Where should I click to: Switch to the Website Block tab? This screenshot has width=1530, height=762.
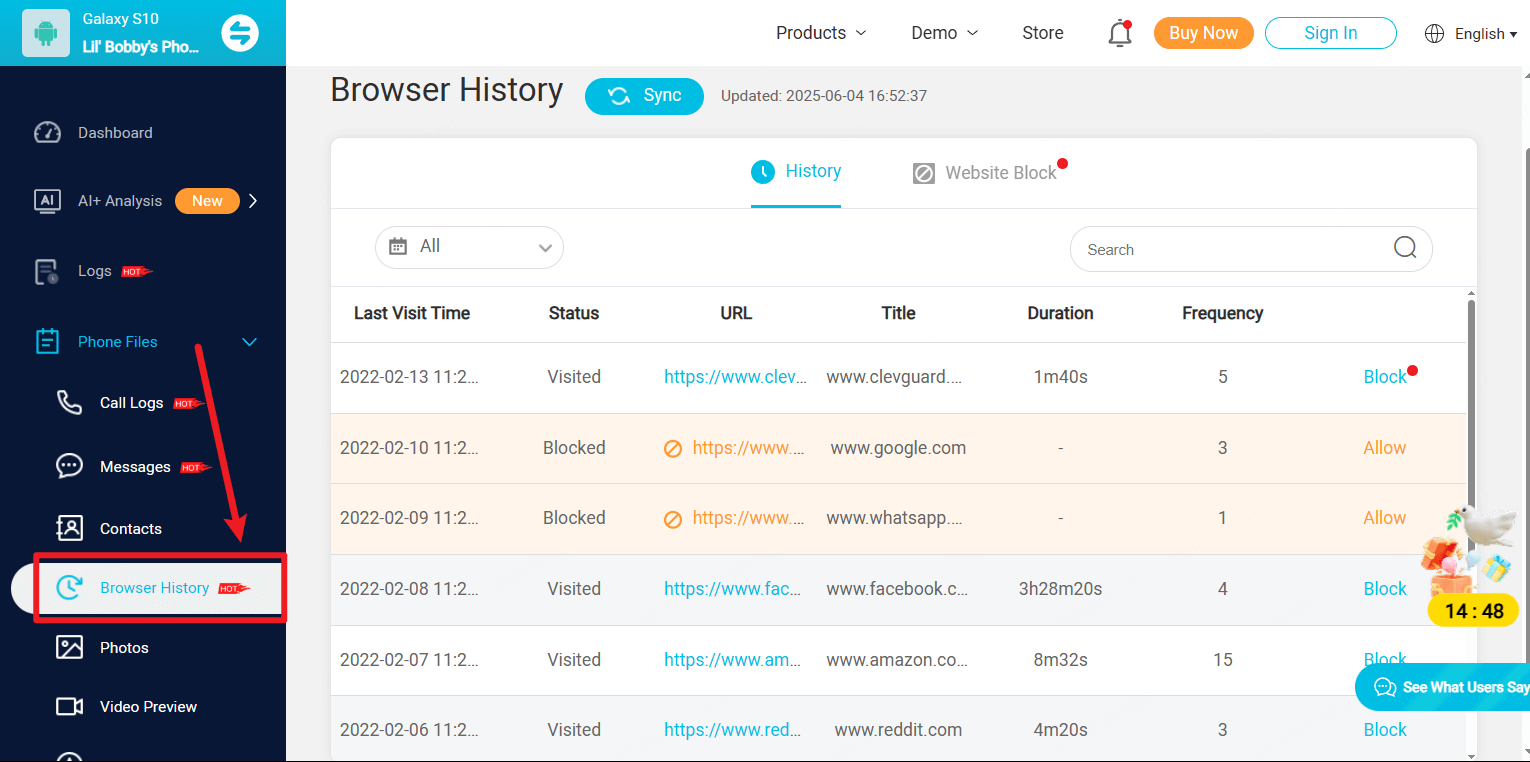coord(985,173)
